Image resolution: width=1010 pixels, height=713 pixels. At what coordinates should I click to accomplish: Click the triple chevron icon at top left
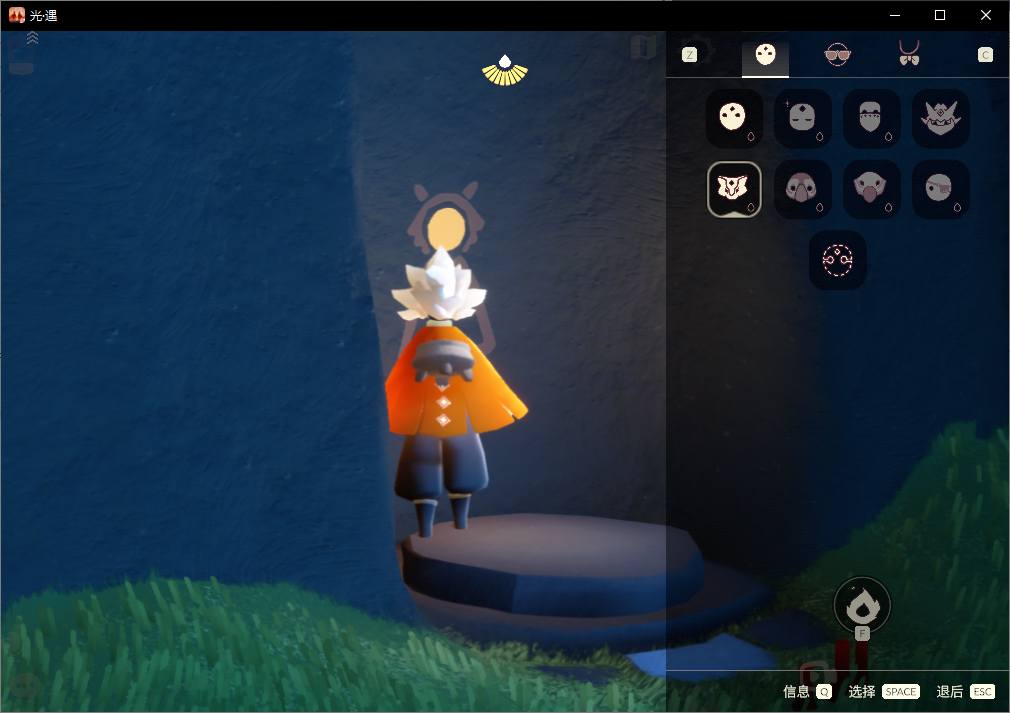tap(32, 39)
